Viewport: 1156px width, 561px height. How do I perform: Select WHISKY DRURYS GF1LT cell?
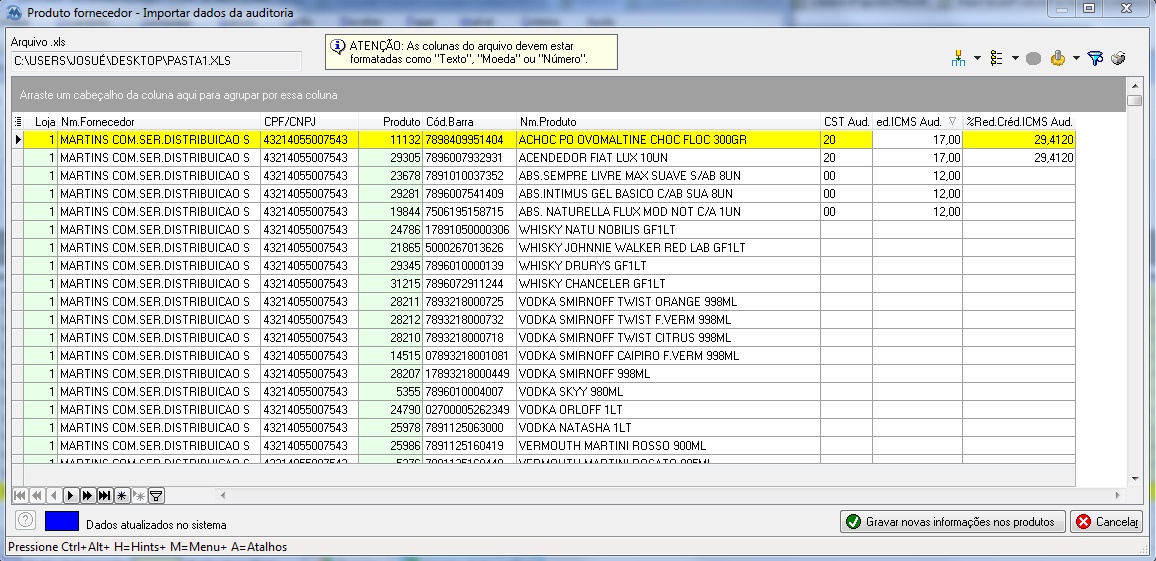coord(668,265)
